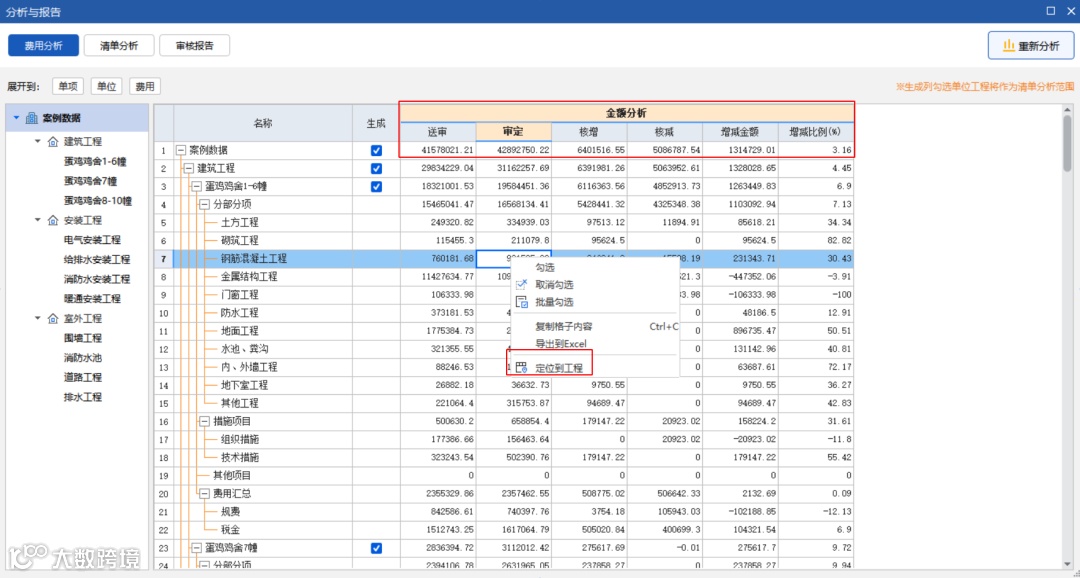Click house icon next to 建筑工程

point(53,141)
